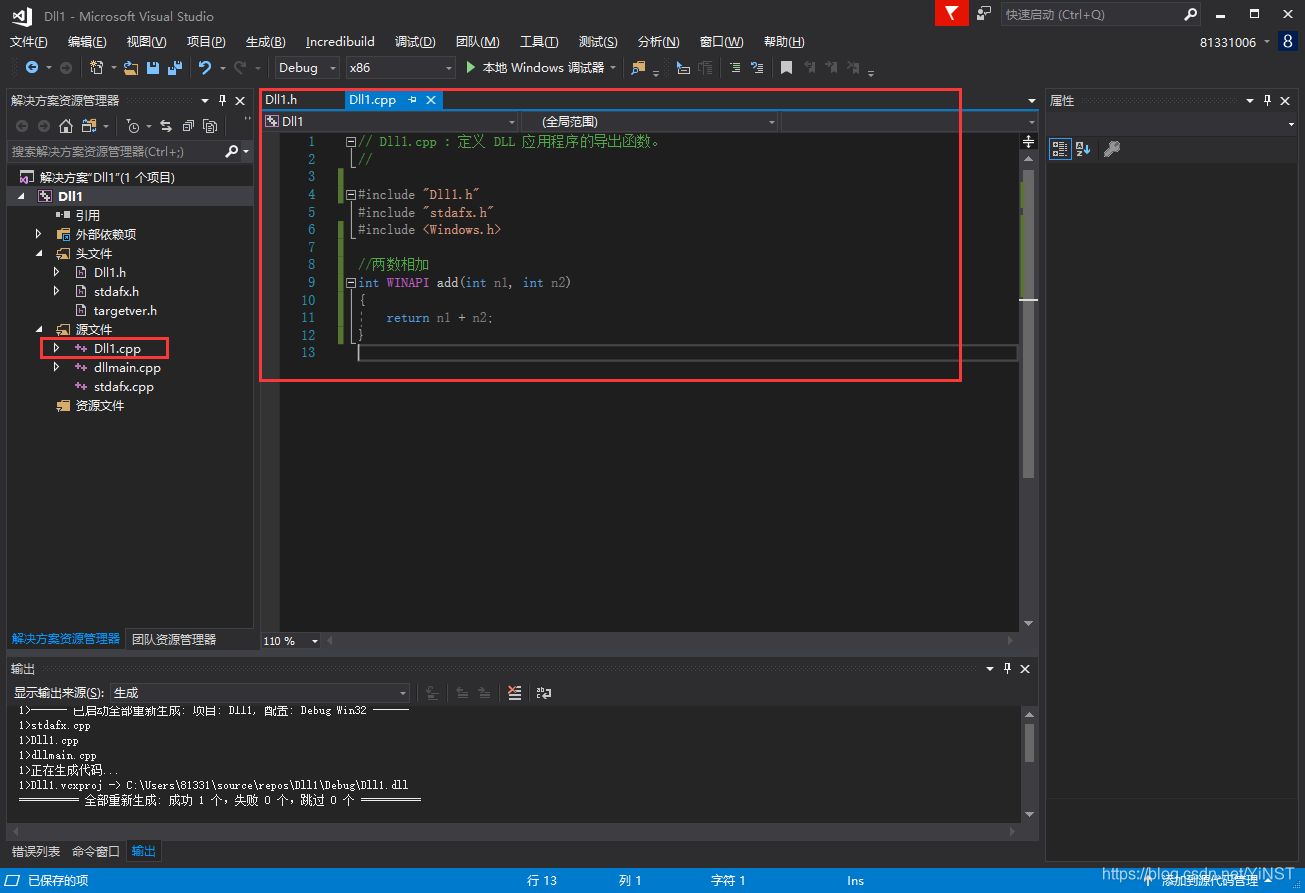Collapse the add function at line 9
The image size is (1305, 893).
click(x=350, y=283)
